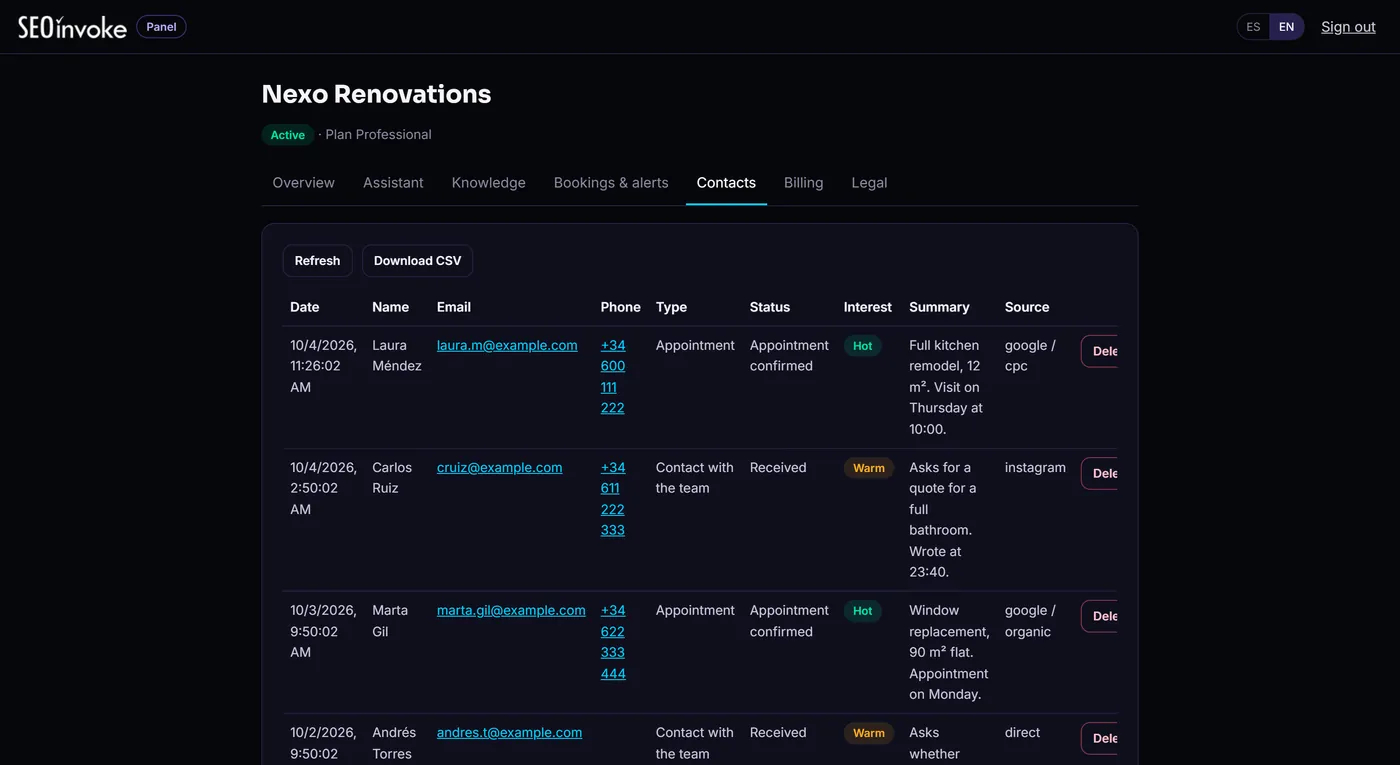Select the name Carlos Ruiz

click(x=392, y=478)
